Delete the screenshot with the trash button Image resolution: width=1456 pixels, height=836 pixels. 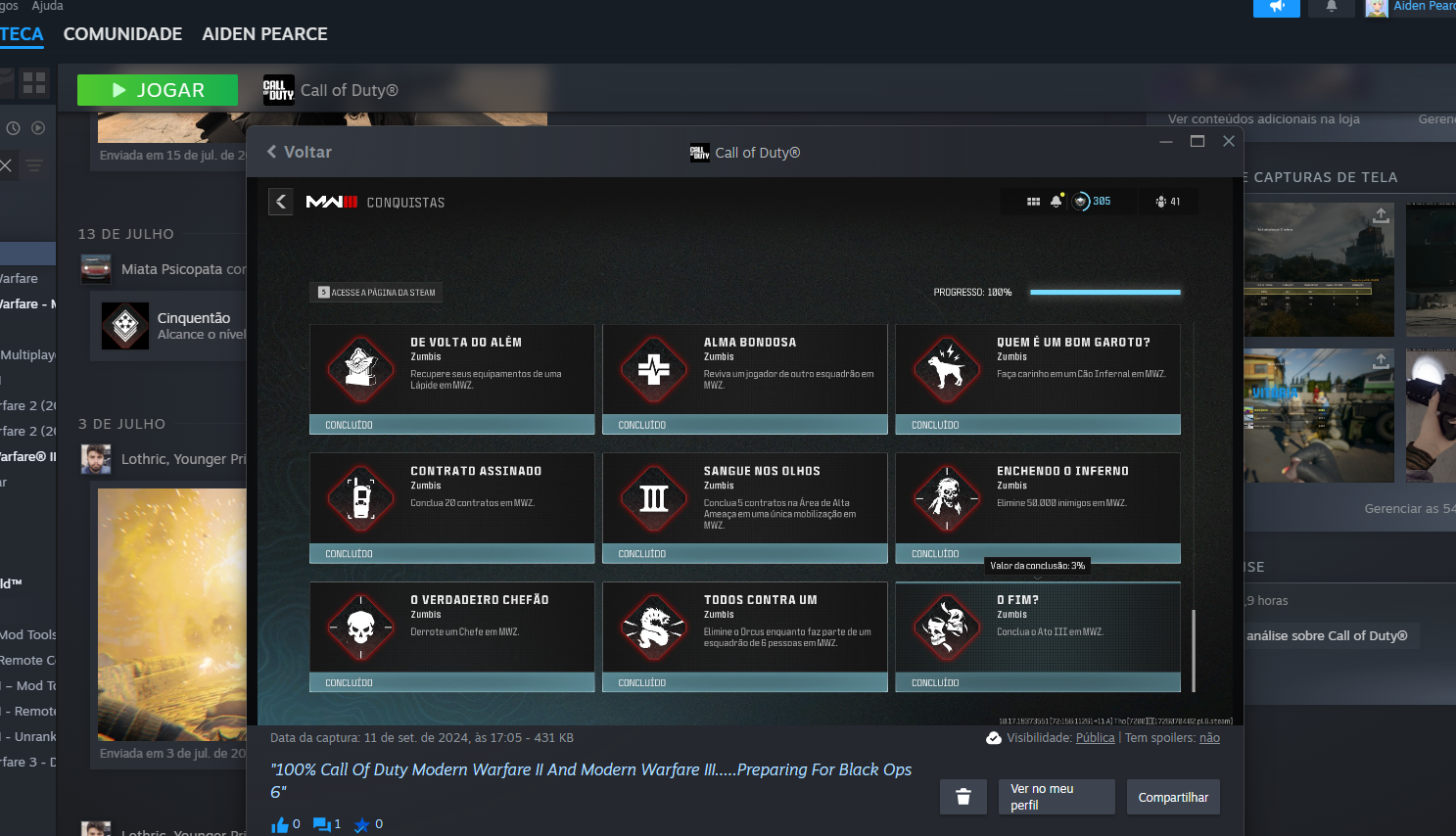click(963, 797)
